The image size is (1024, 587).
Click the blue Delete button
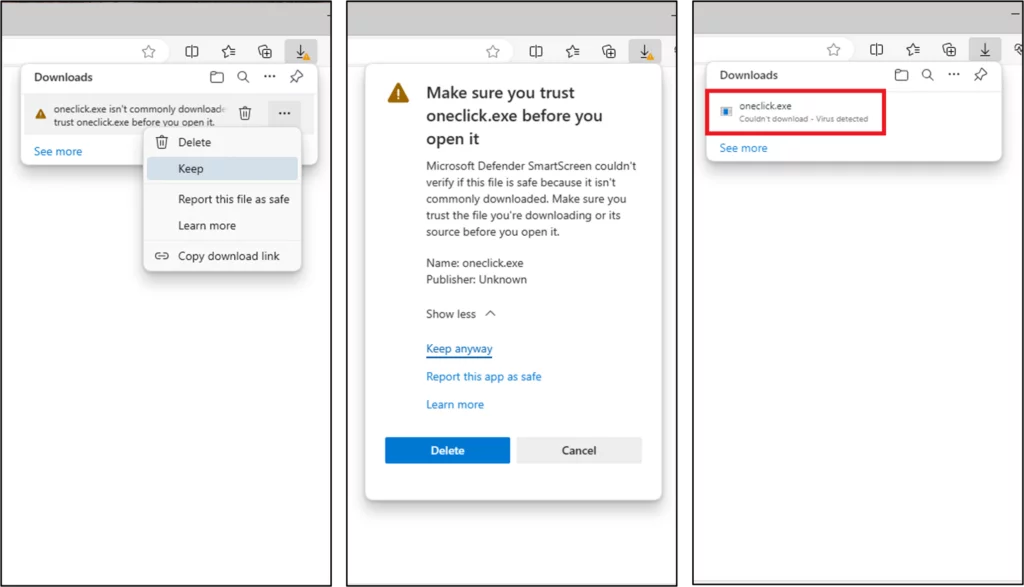coord(447,451)
